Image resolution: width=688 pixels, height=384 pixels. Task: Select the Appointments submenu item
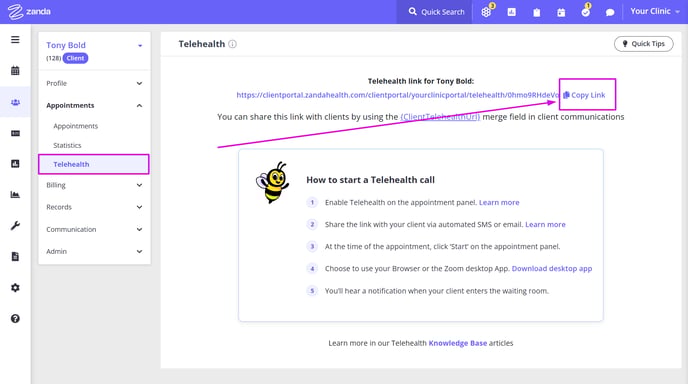[75, 126]
